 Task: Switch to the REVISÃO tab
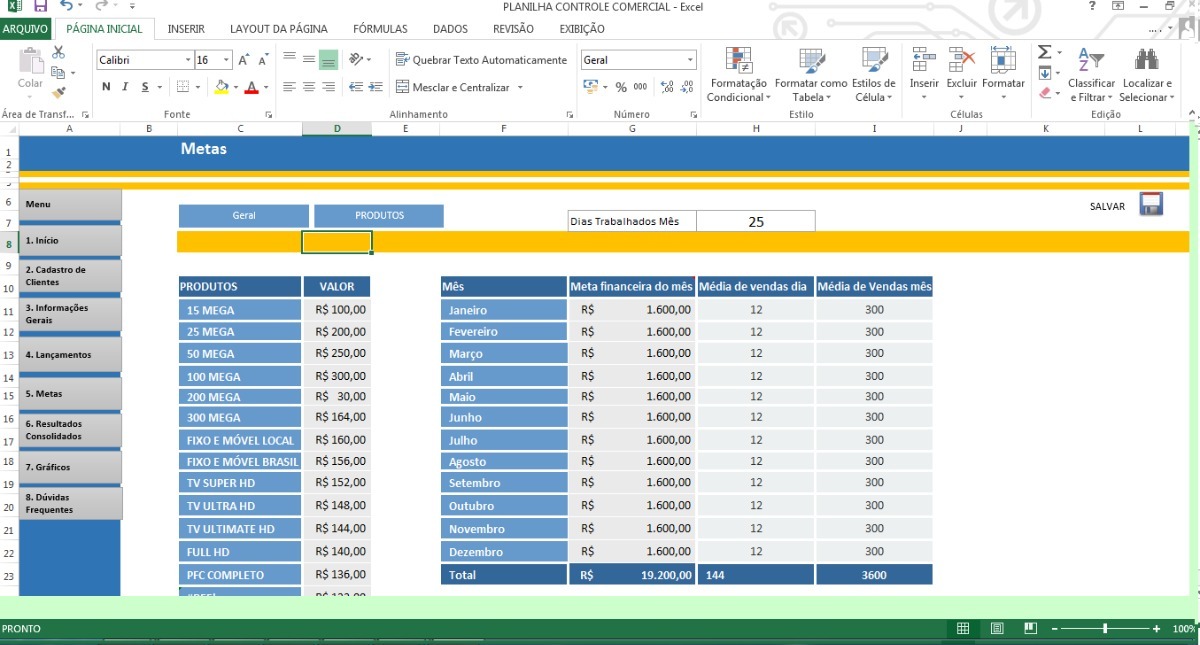[x=513, y=29]
